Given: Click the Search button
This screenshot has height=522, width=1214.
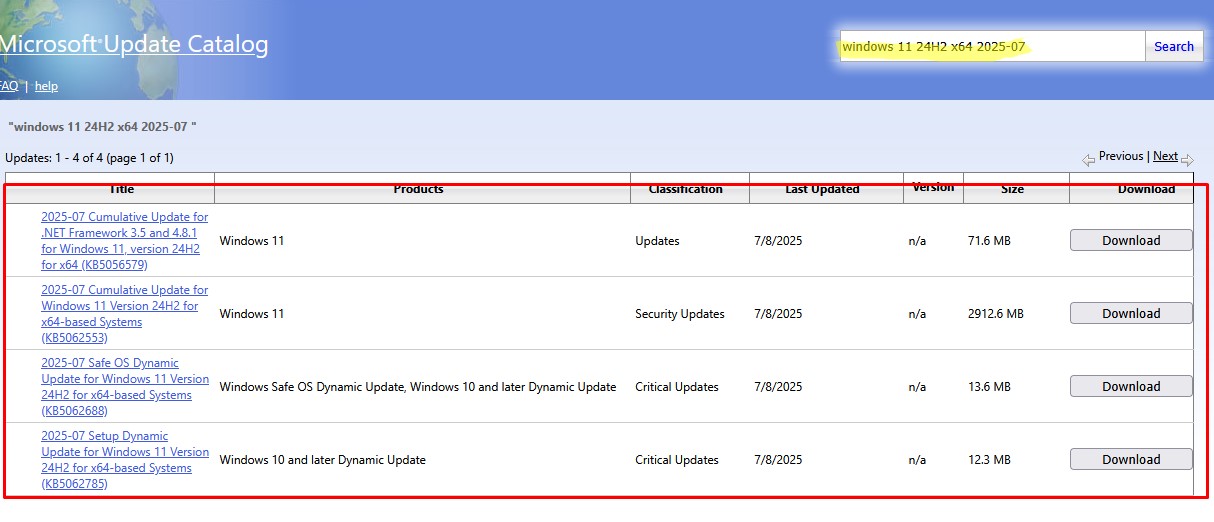Looking at the screenshot, I should coord(1174,46).
